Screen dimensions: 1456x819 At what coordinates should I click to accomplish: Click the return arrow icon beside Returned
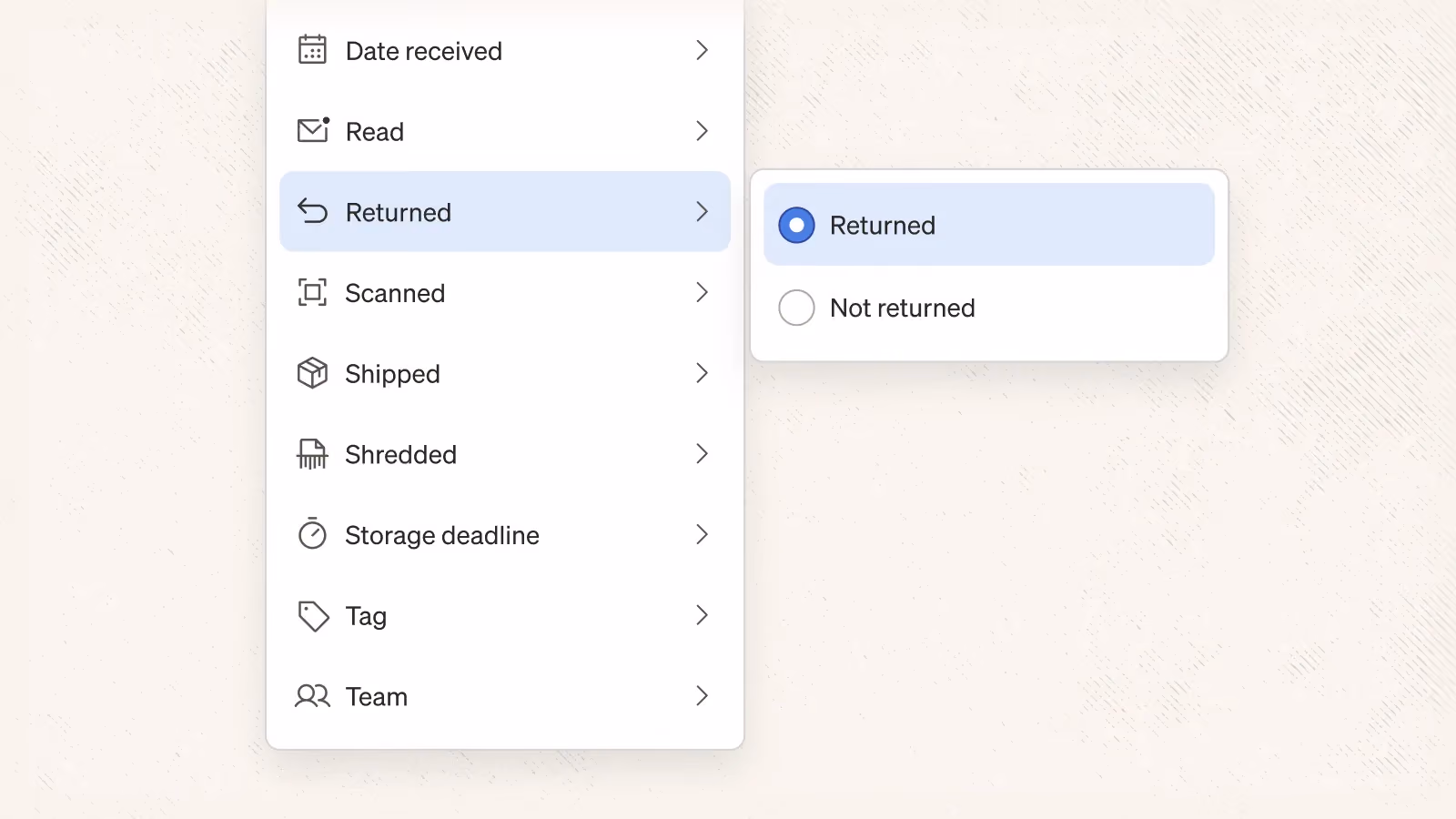tap(312, 211)
